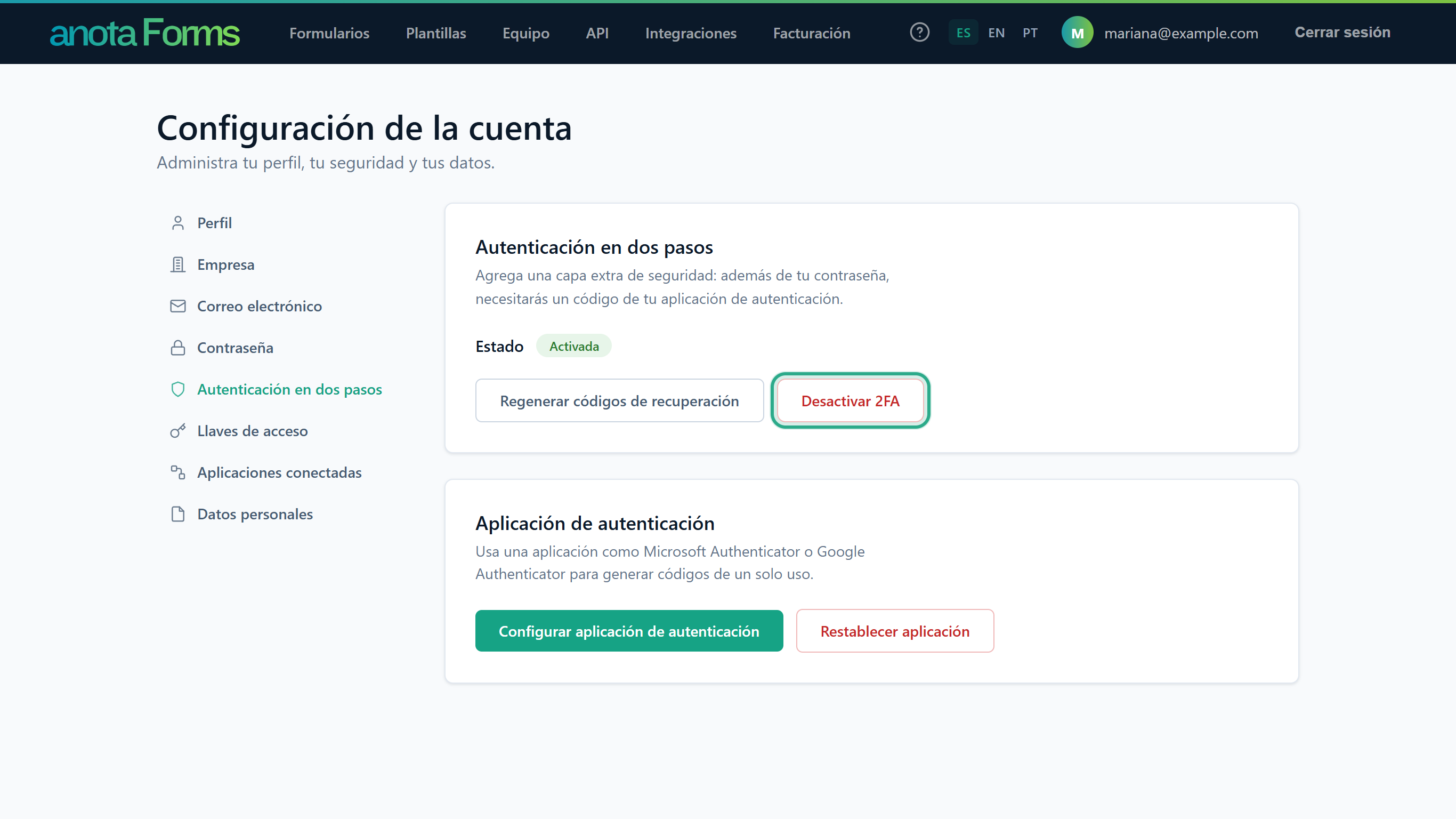Click Cerrar sesión
Image resolution: width=1456 pixels, height=819 pixels.
pos(1342,32)
